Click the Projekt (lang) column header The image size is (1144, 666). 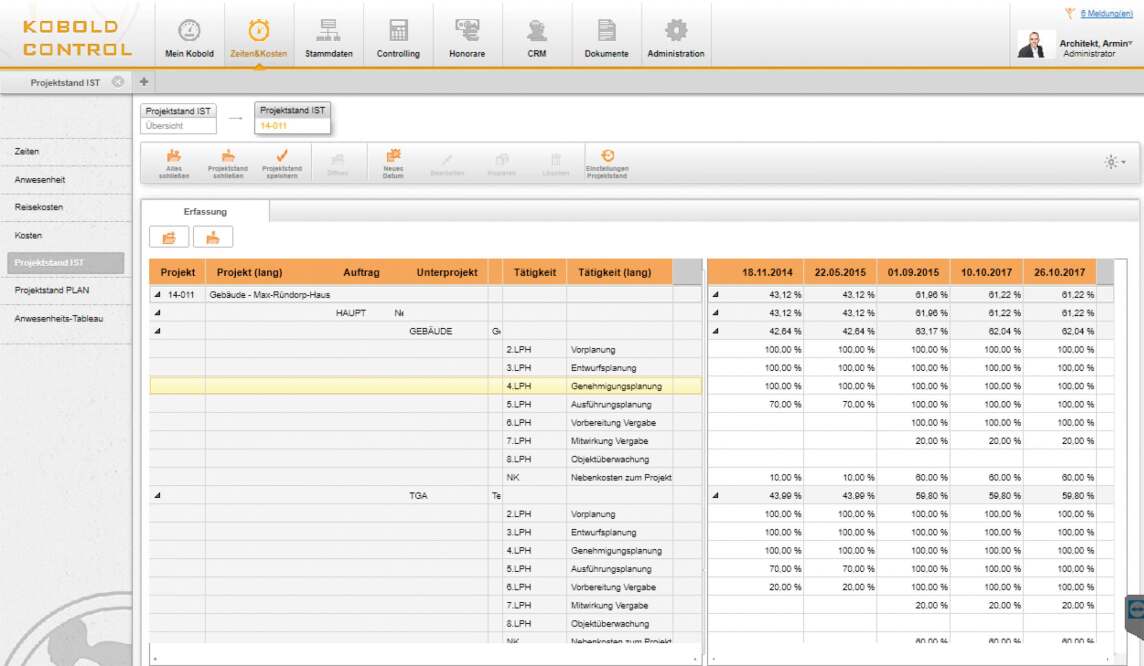coord(250,272)
